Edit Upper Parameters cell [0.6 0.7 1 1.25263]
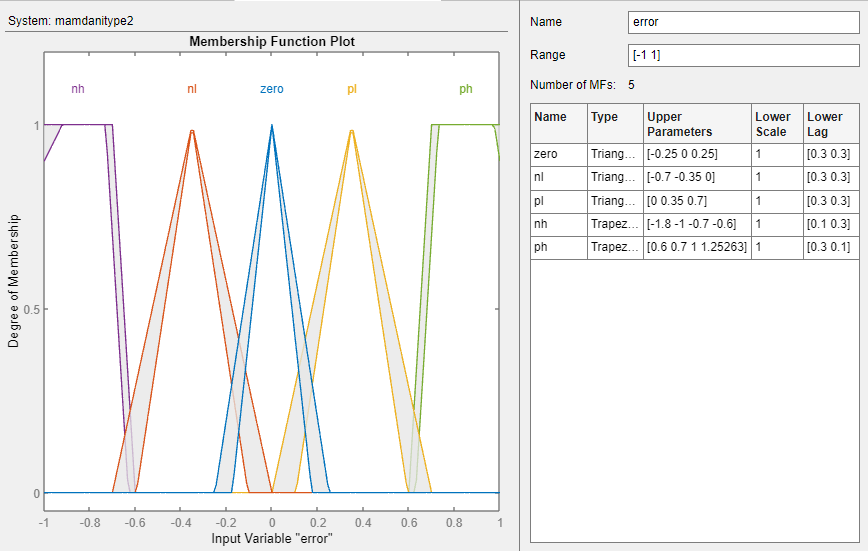Viewport: 868px width, 551px height. pyautogui.click(x=696, y=246)
